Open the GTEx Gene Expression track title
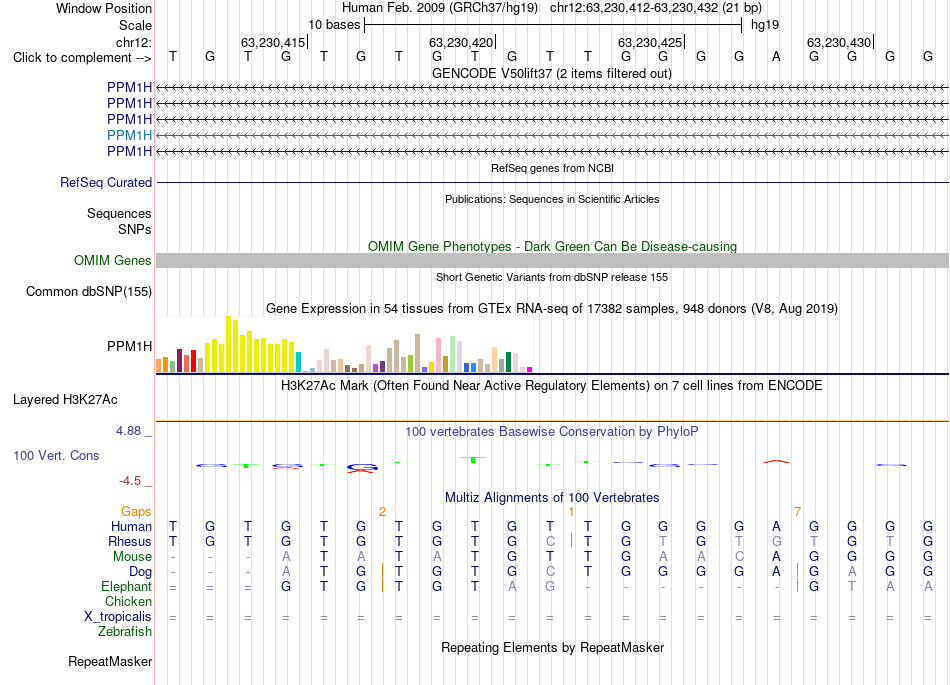This screenshot has width=950, height=685. 552,308
